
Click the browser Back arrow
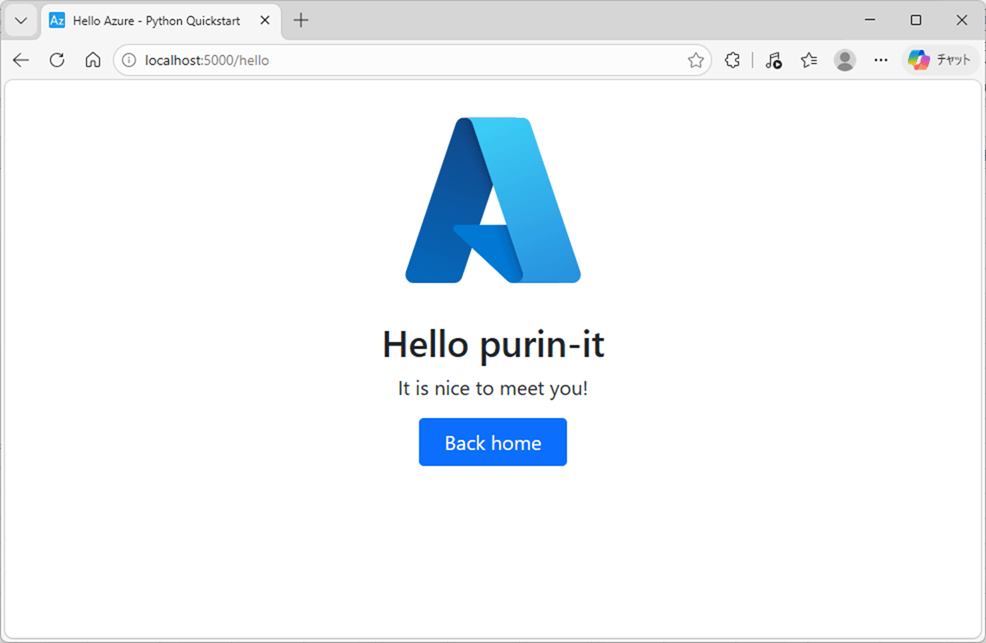point(21,60)
